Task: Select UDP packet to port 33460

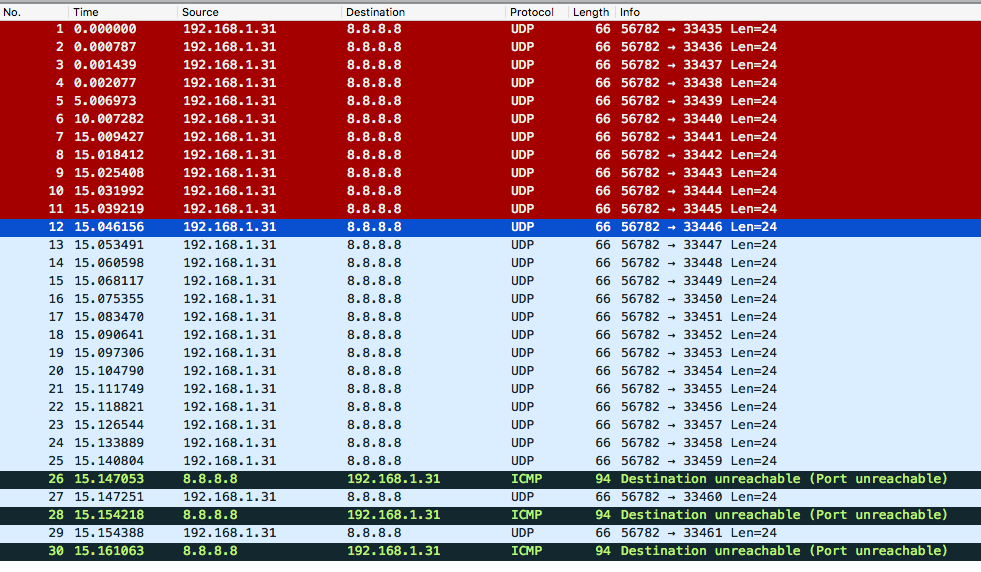Action: pyautogui.click(x=400, y=497)
